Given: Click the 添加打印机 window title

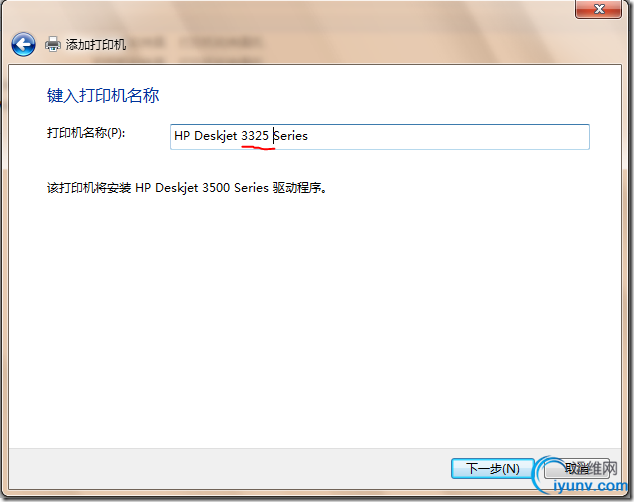Looking at the screenshot, I should click(x=96, y=44).
